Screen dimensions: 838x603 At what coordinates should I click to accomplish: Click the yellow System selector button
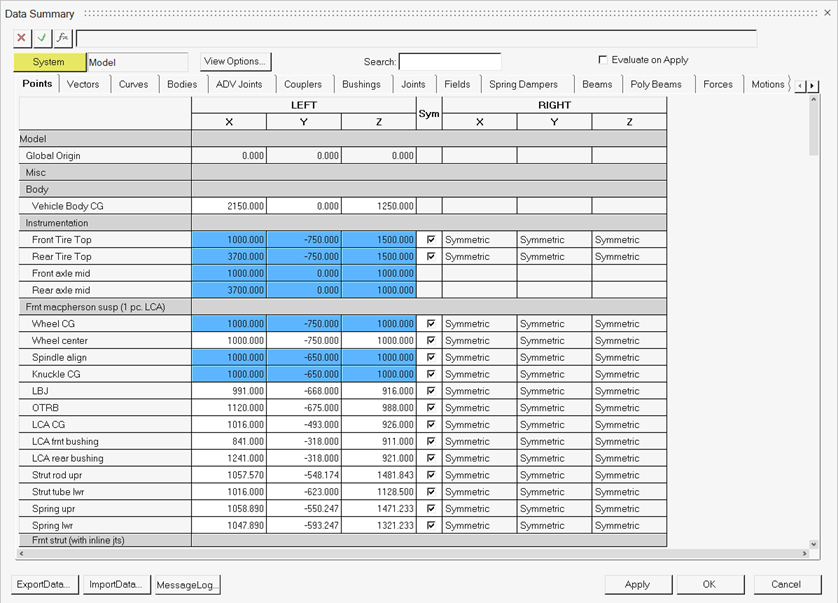pos(49,62)
